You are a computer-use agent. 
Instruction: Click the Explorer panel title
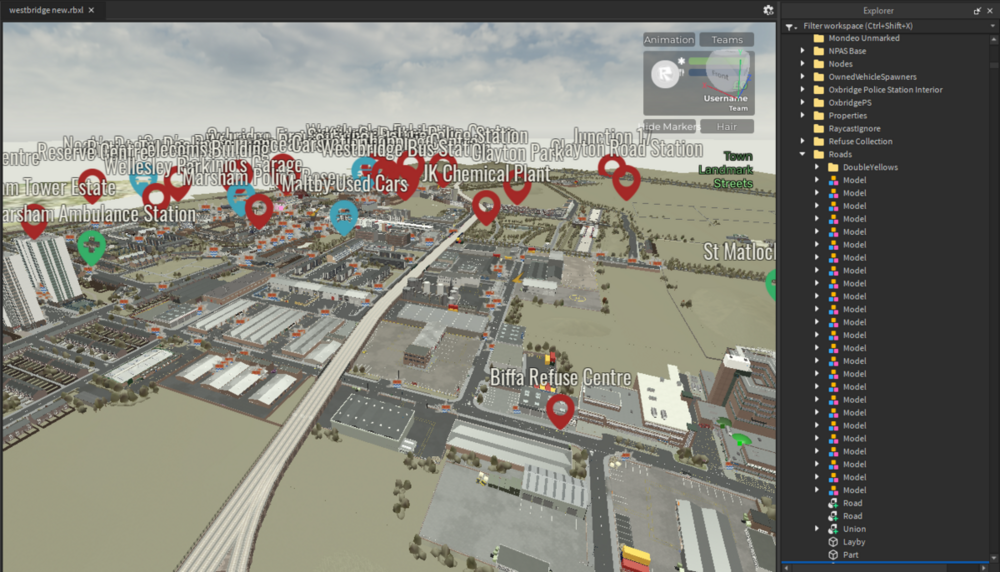tap(878, 11)
